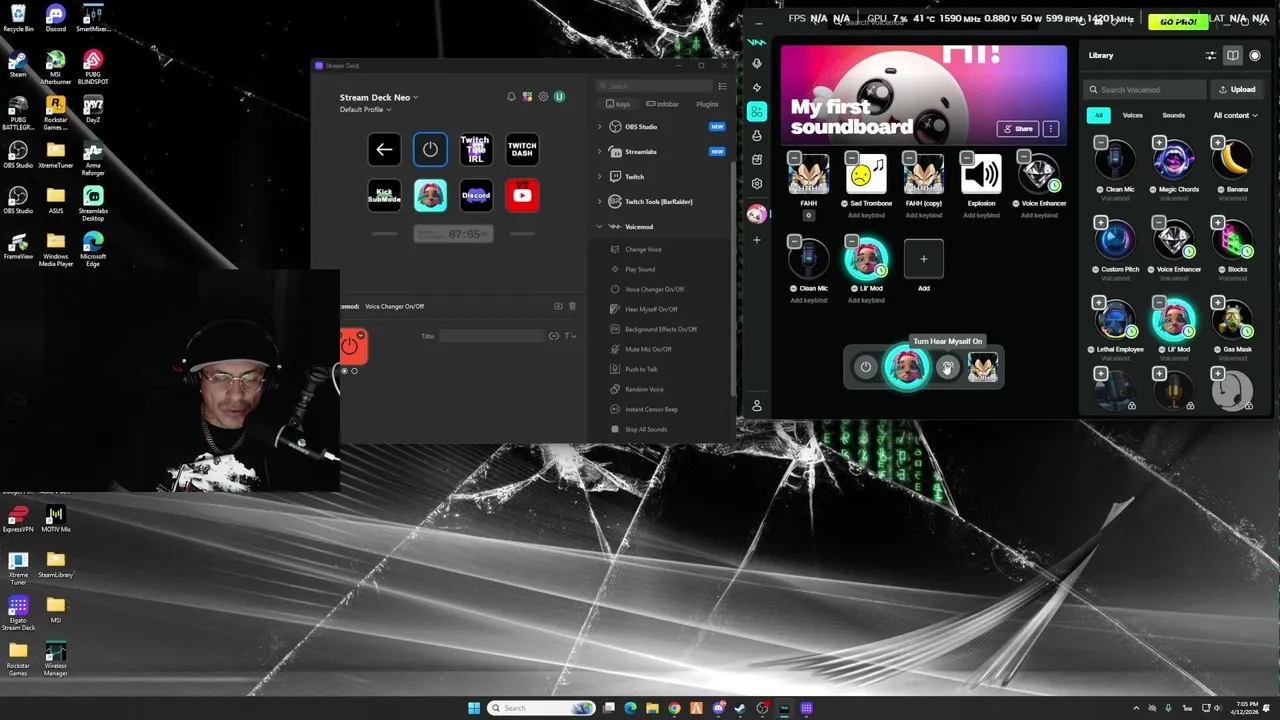The image size is (1280, 720).
Task: Add keybind for Explosion sound
Action: (981, 215)
